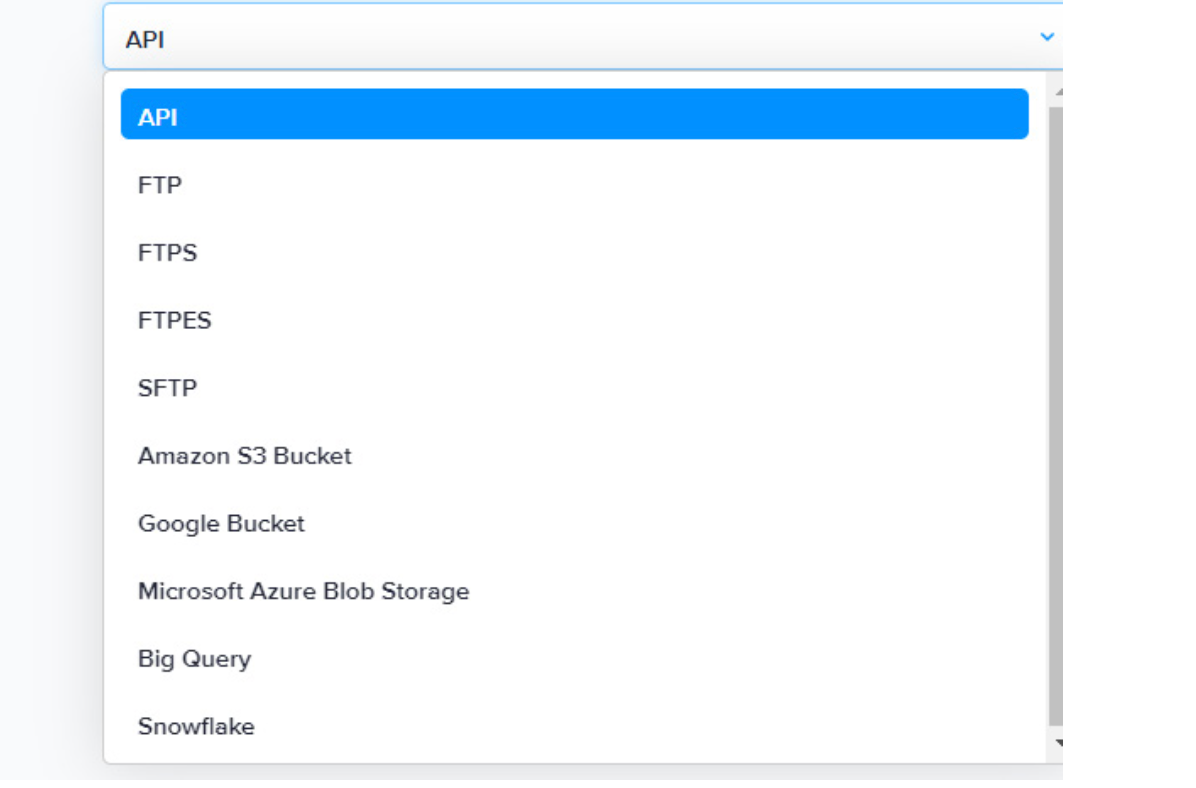
Task: Choose Google Bucket from the list
Action: [x=221, y=524]
